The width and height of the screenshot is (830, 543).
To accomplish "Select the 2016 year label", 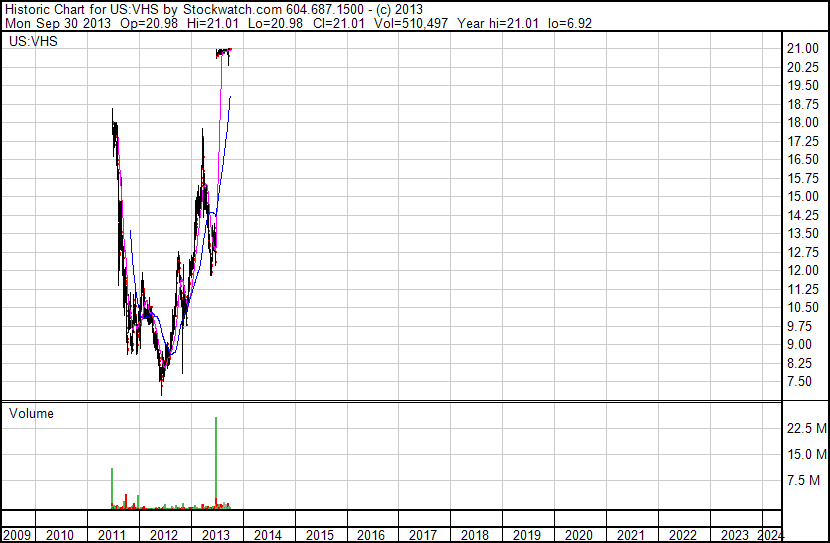I will [371, 535].
